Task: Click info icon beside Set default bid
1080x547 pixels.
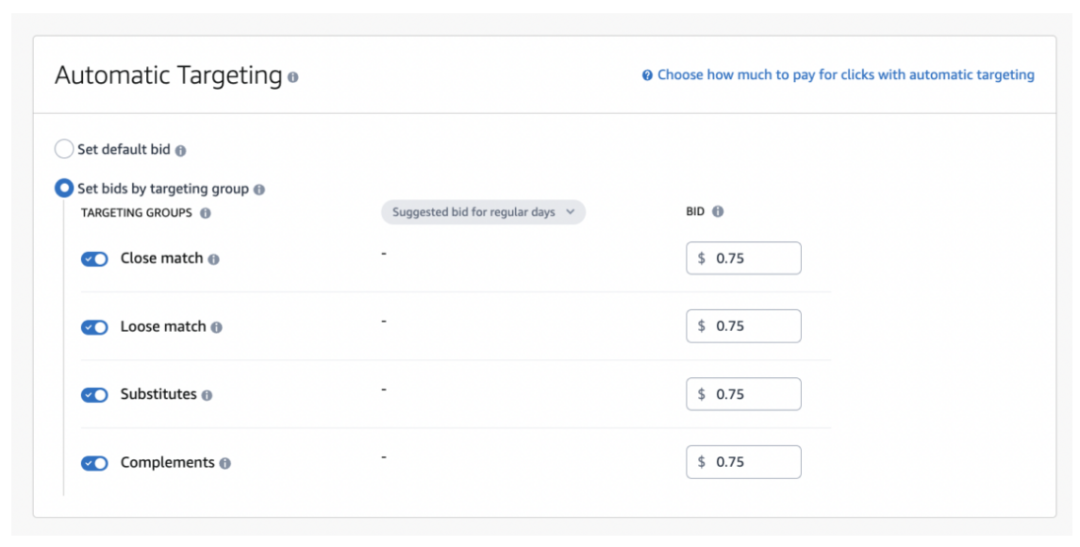Action: click(181, 151)
